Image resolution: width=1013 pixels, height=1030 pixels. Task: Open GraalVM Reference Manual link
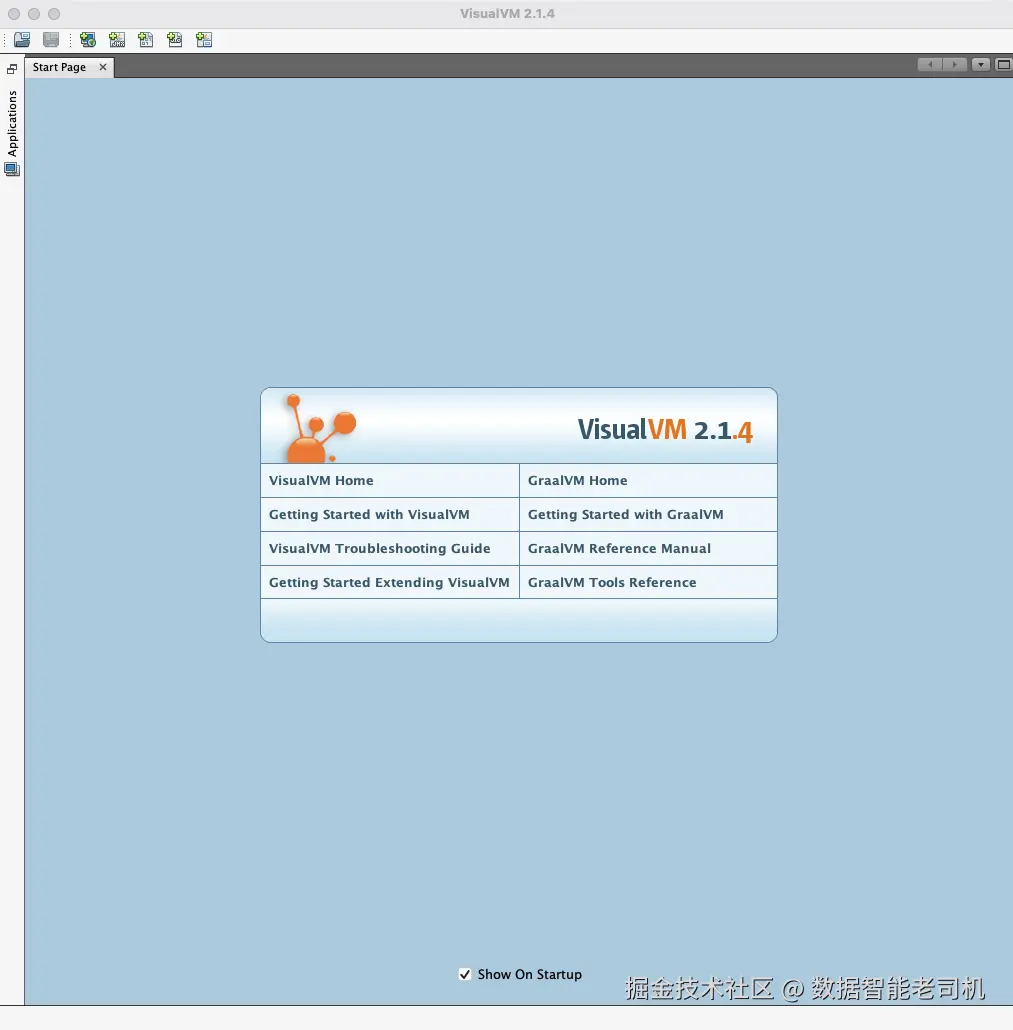619,549
